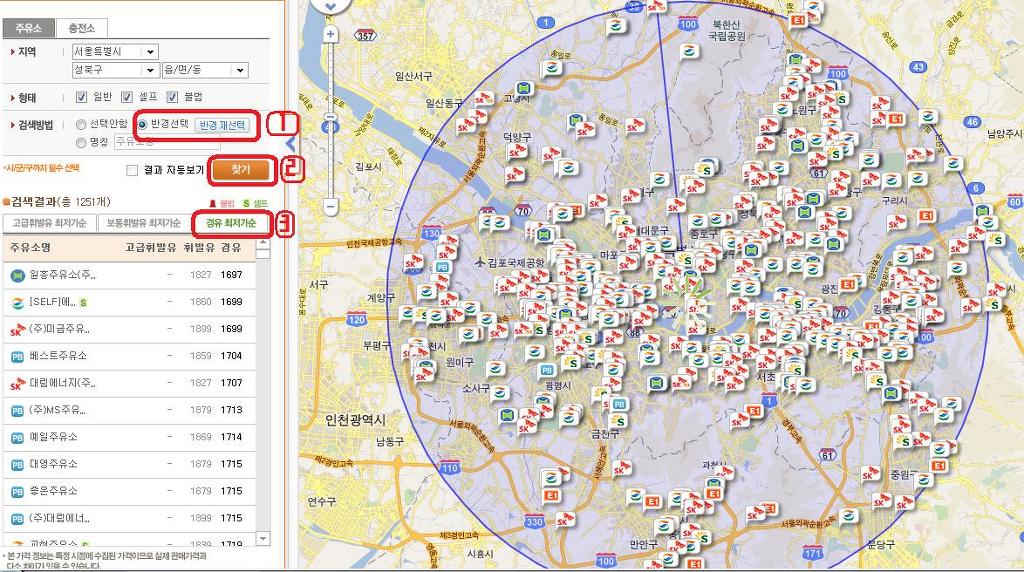Click the results list scrollbar thumb
The image size is (1024, 572).
[263, 255]
